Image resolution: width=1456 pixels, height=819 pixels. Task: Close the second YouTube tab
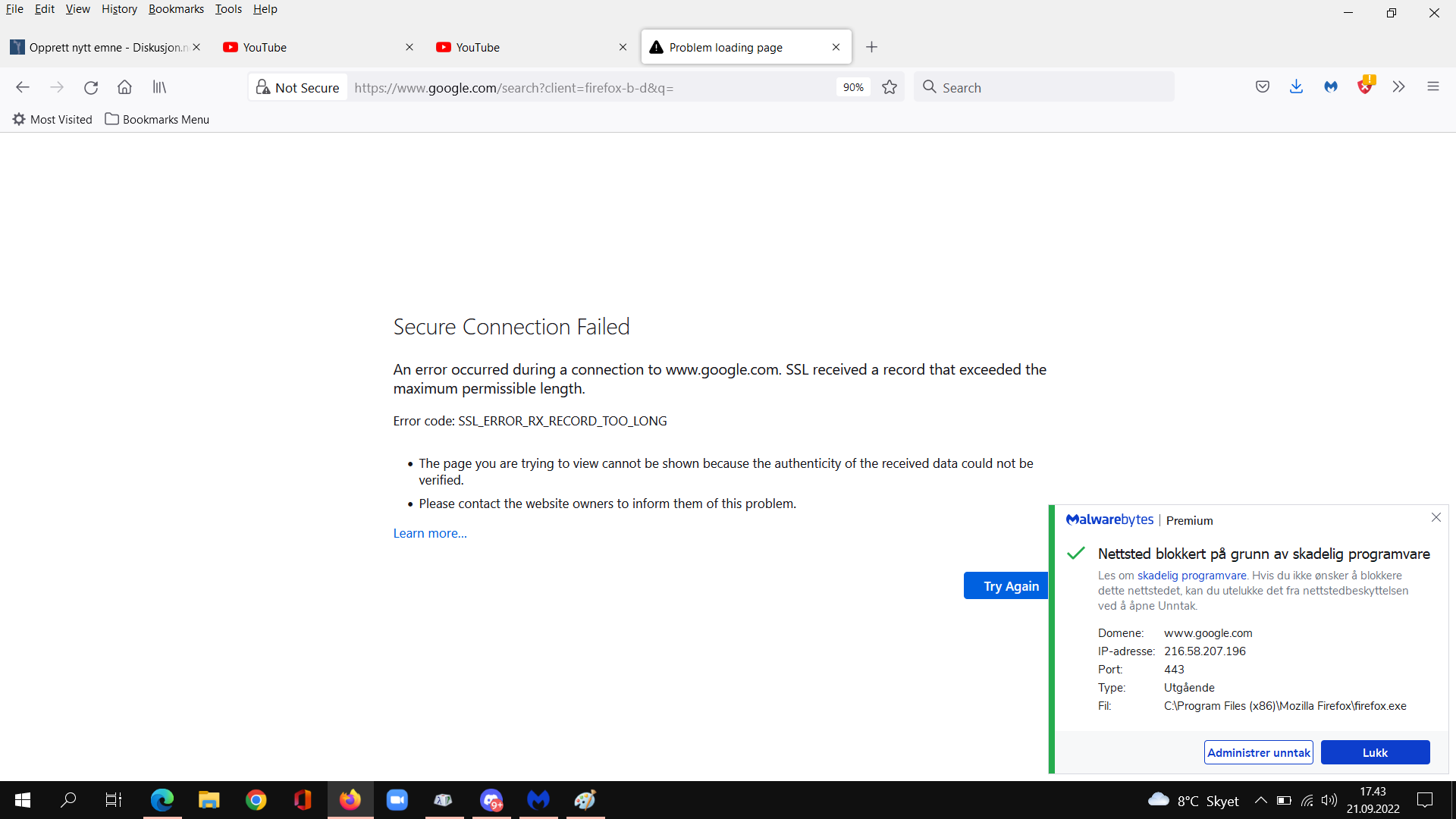623,47
